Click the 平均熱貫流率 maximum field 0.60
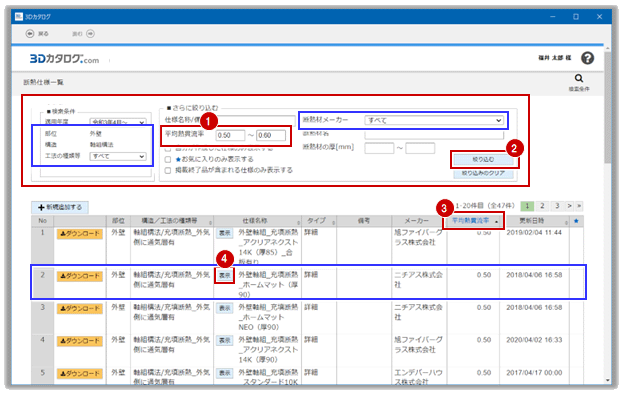 [x=271, y=135]
